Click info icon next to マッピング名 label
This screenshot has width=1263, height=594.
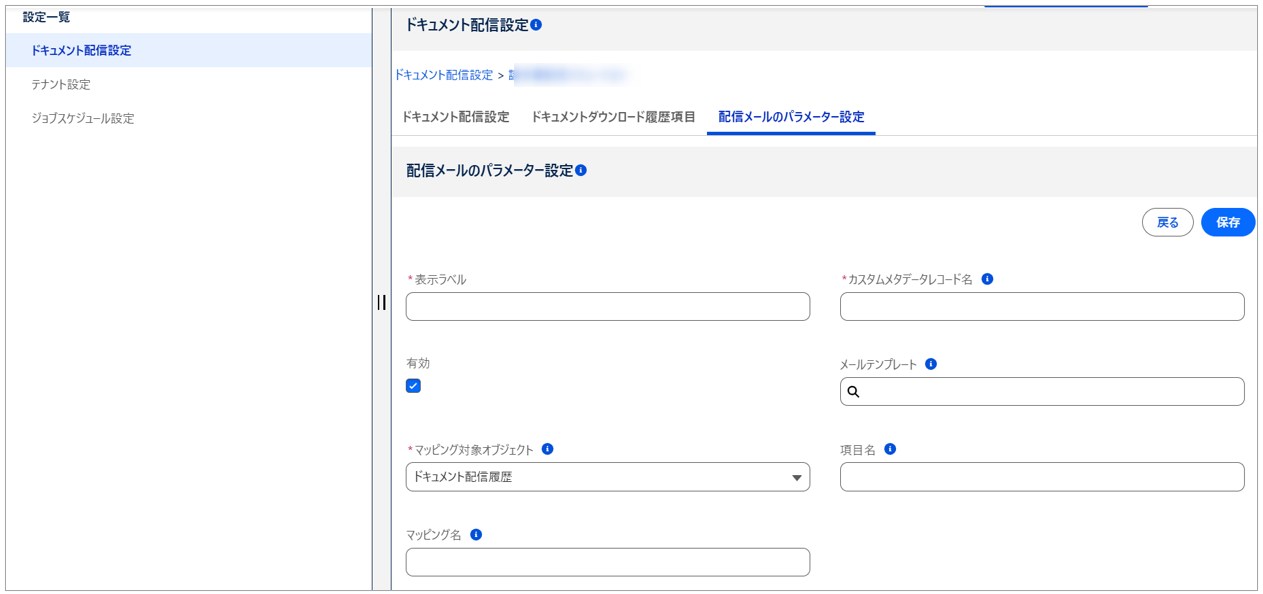click(476, 534)
